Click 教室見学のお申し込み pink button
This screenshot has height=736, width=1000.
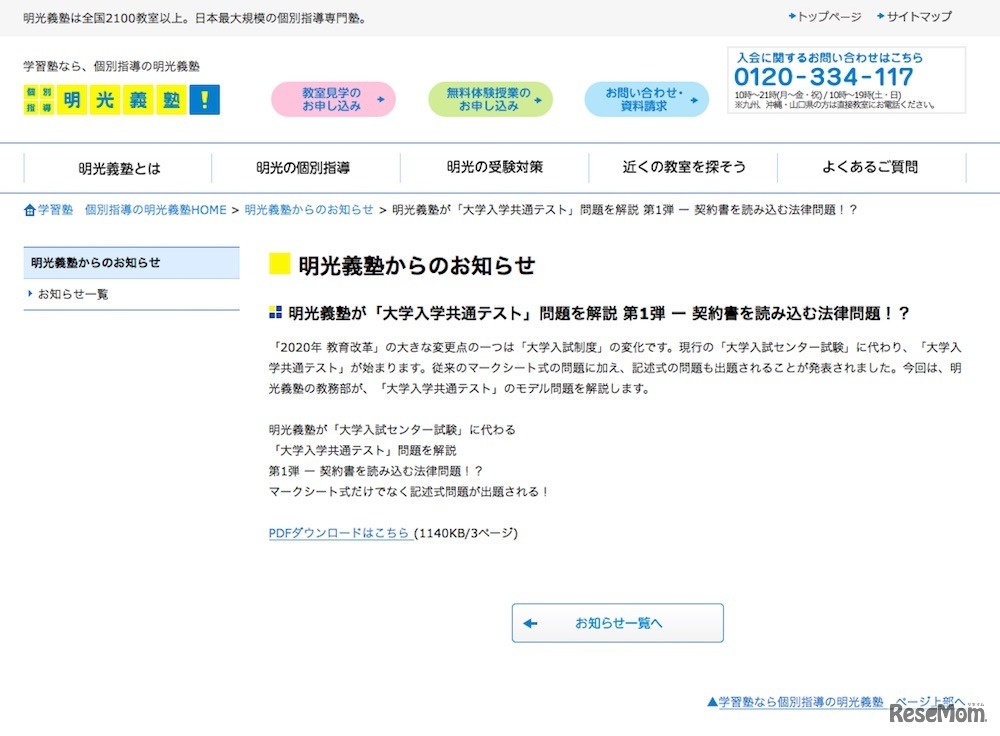(334, 99)
